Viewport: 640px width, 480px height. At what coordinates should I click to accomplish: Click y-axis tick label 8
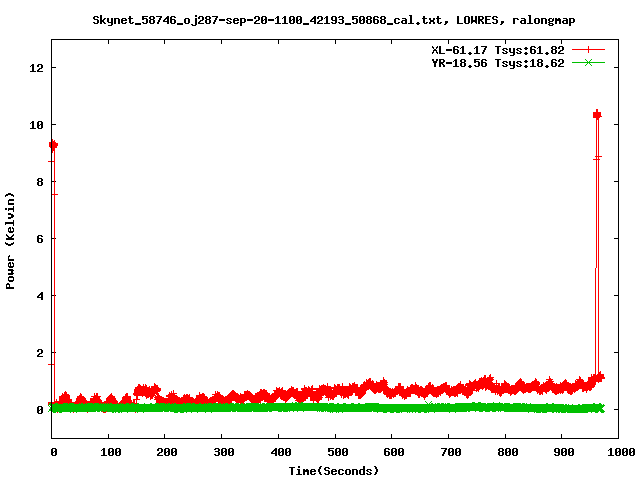click(40, 182)
